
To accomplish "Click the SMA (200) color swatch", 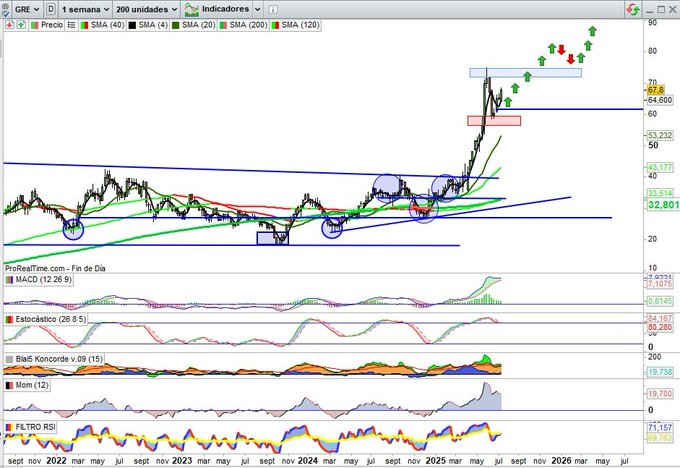I will [x=223, y=25].
